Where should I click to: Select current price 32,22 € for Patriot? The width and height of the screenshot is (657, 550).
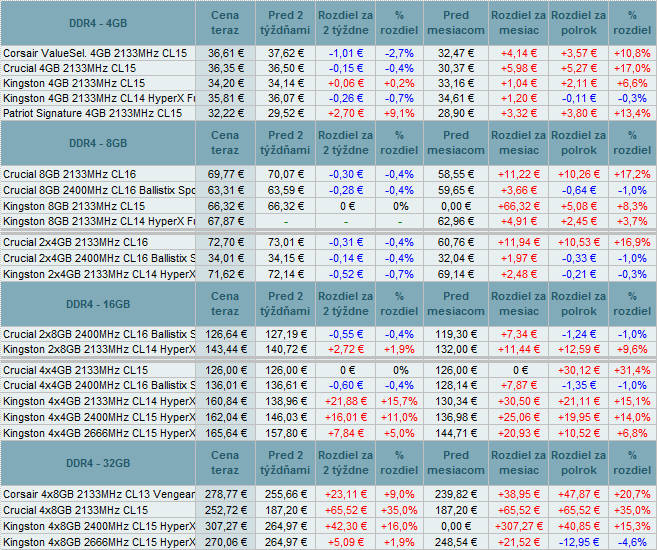click(225, 114)
